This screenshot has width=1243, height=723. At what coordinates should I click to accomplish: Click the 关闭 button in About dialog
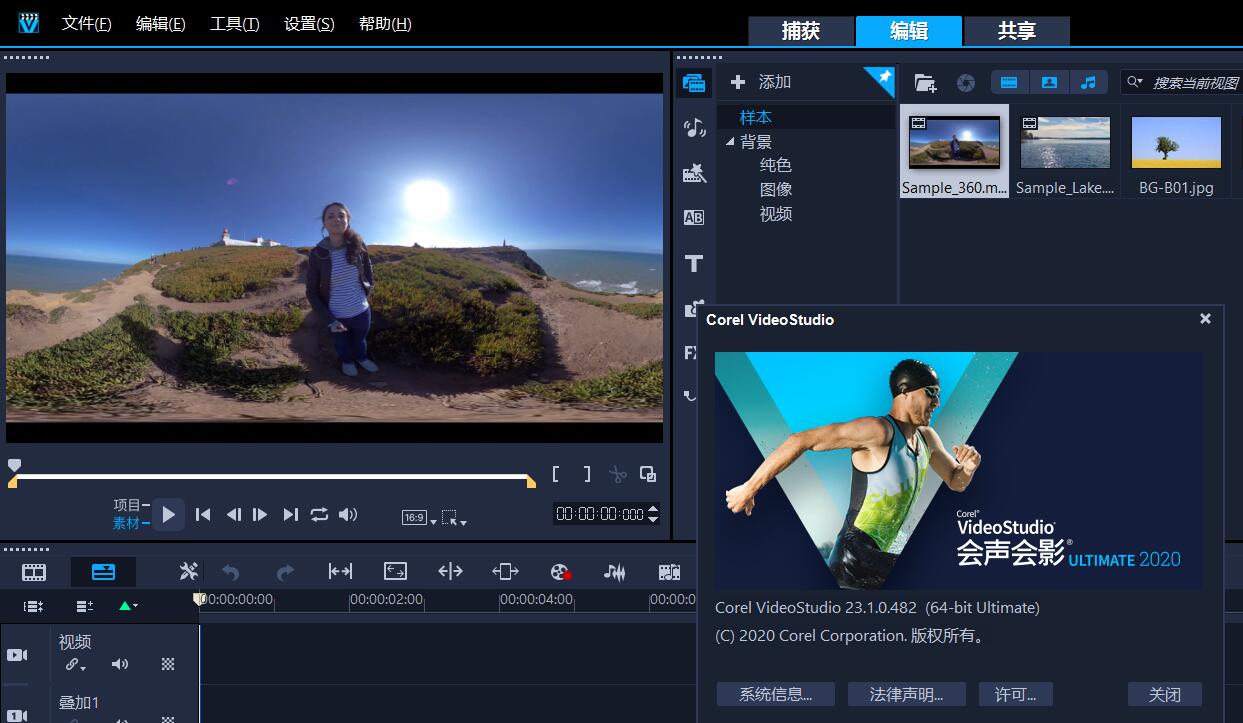click(x=1165, y=694)
